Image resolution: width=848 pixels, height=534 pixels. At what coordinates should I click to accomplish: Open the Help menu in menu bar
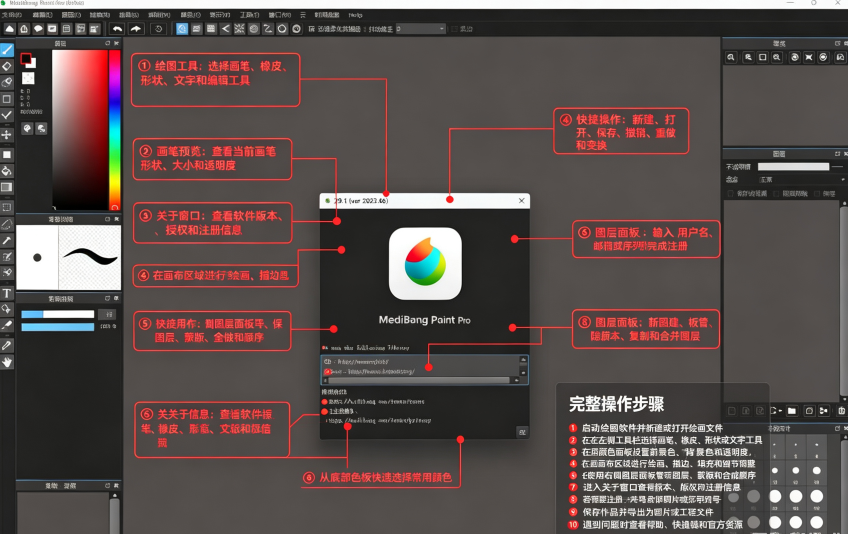356,15
